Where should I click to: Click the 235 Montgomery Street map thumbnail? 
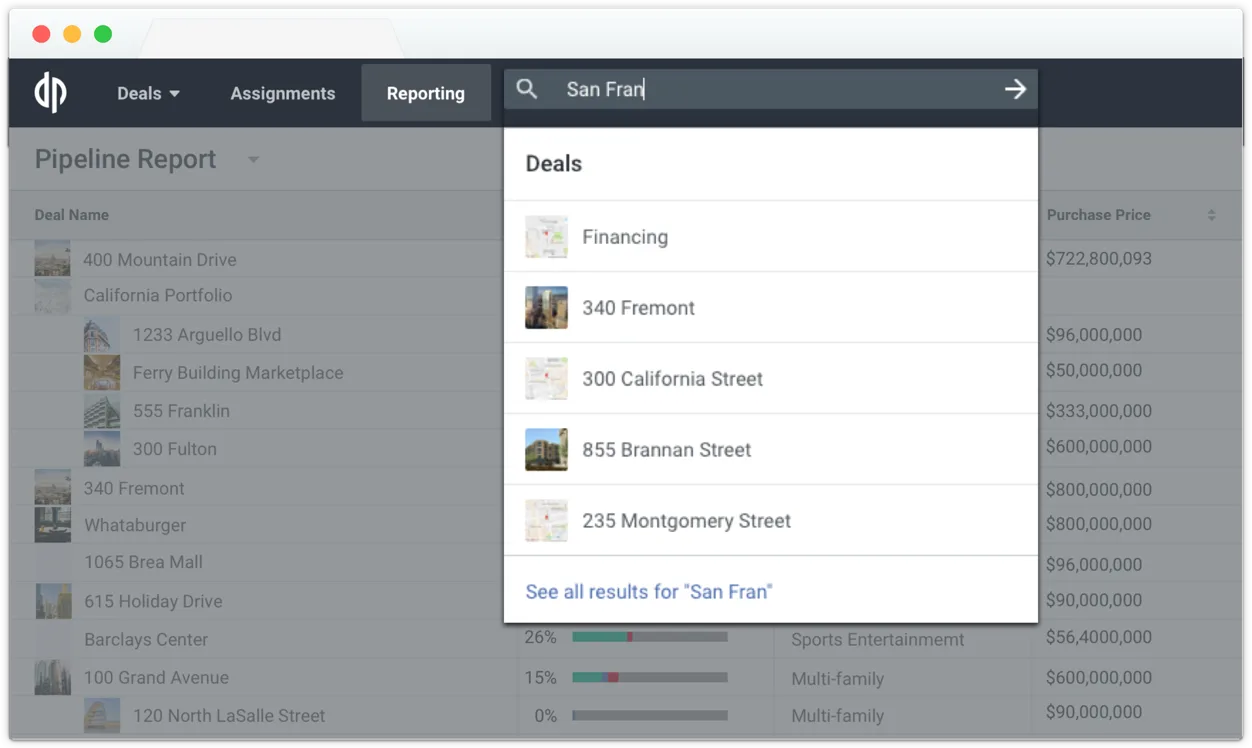[x=546, y=520]
